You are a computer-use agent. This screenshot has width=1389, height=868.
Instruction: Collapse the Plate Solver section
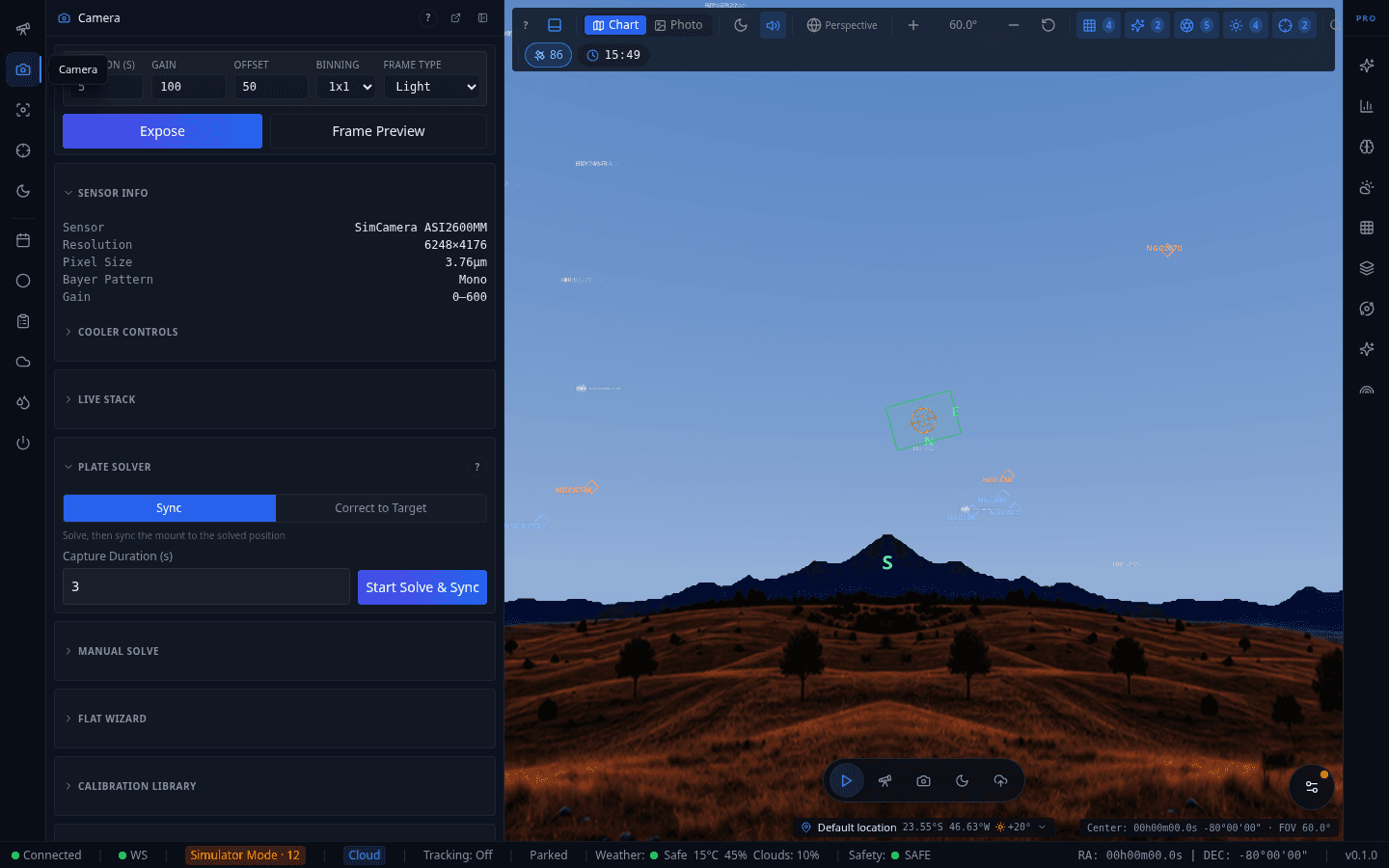(108, 467)
